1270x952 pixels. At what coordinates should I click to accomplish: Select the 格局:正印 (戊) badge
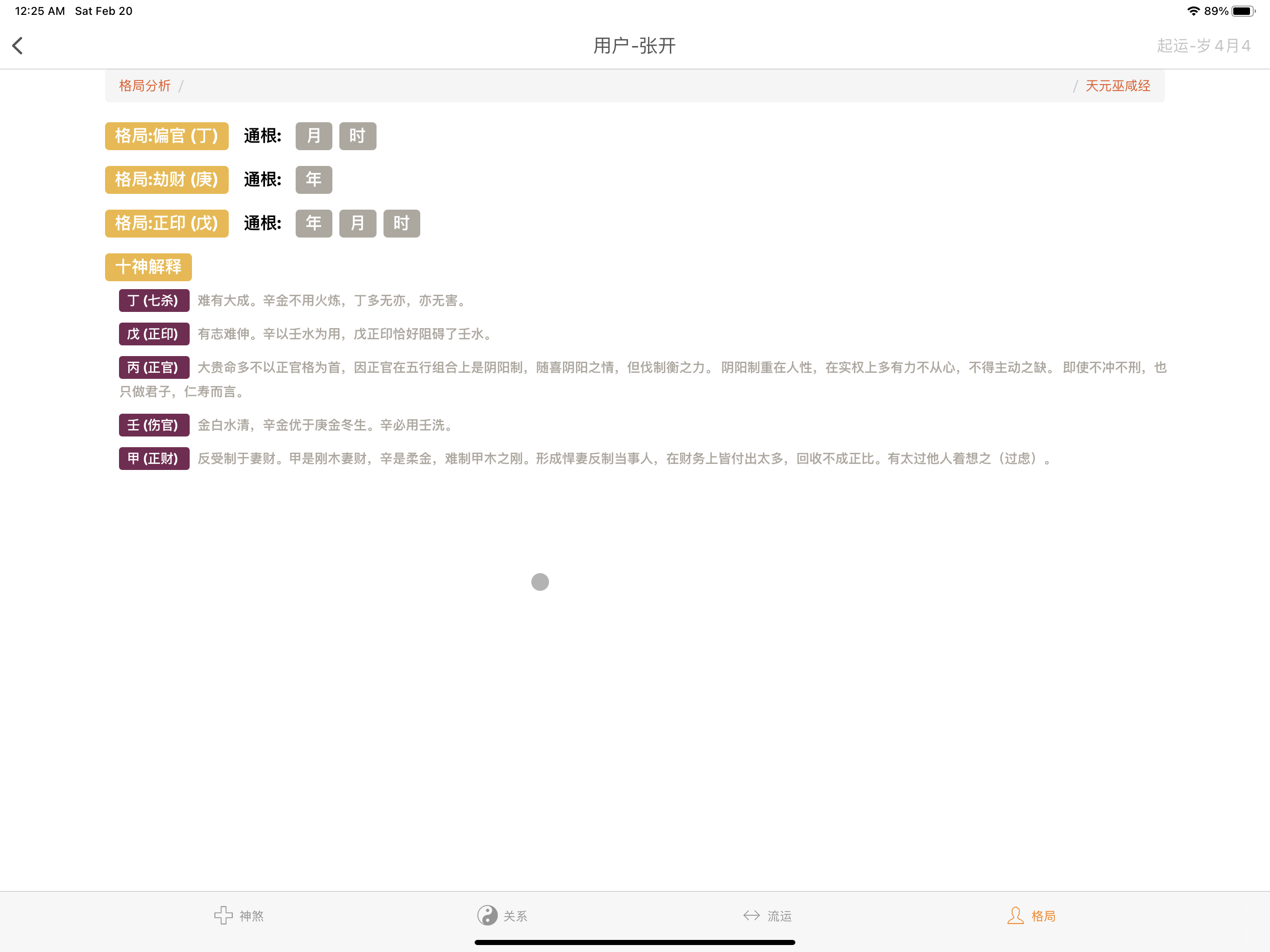pyautogui.click(x=166, y=224)
